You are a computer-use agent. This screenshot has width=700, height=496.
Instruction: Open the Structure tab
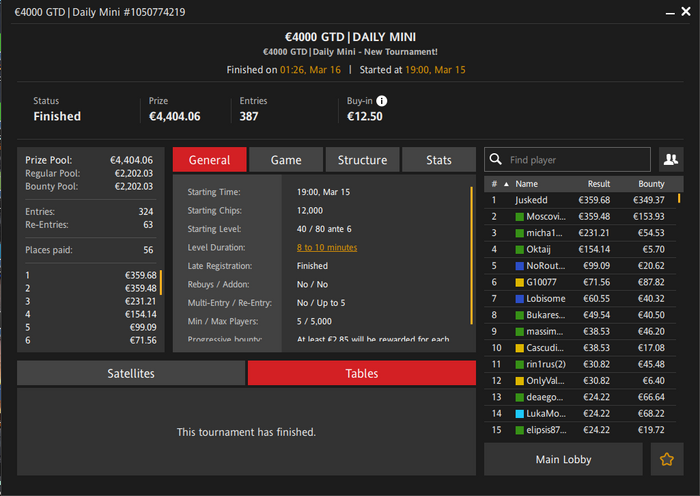point(362,160)
